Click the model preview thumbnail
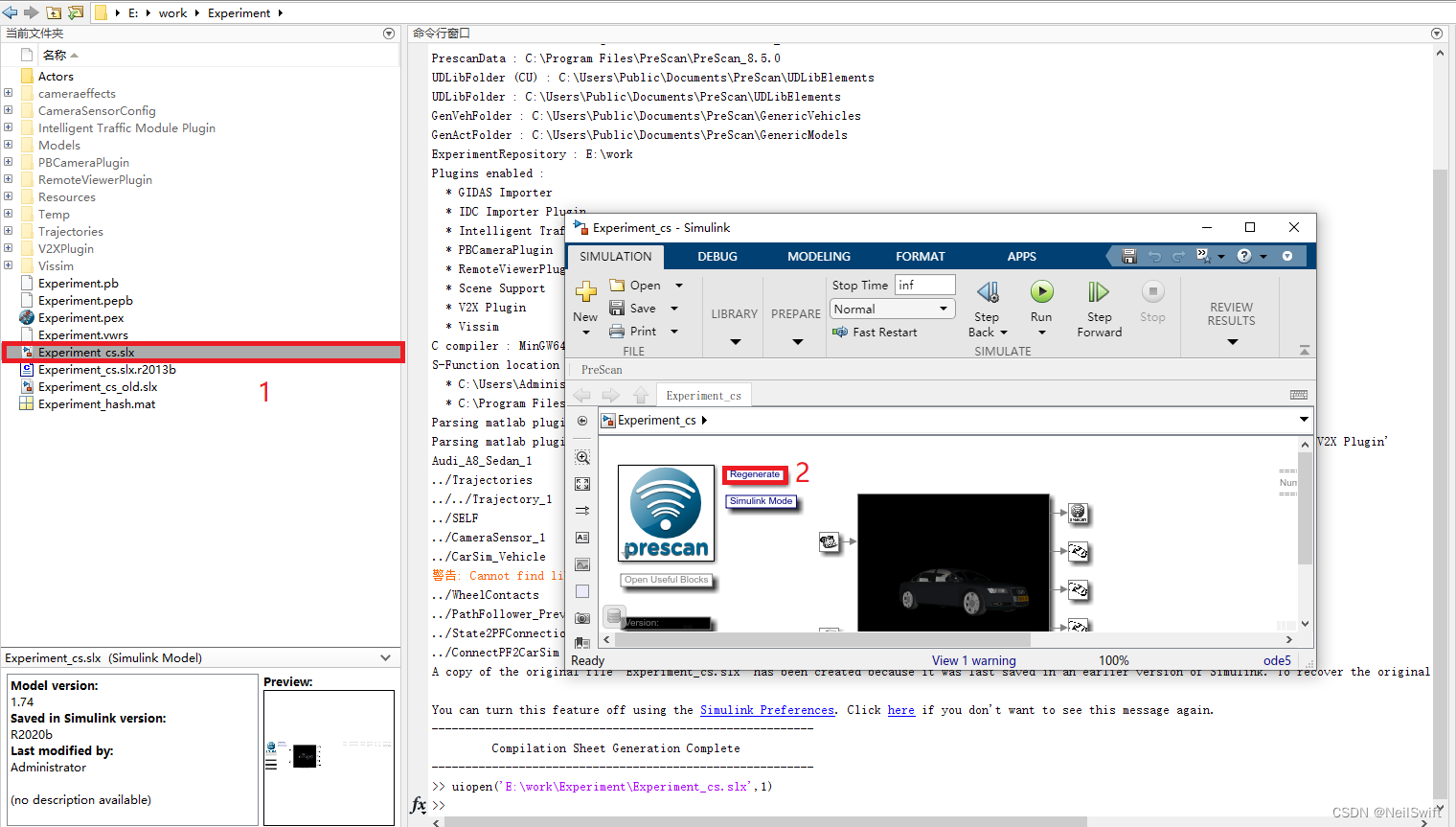 [329, 757]
